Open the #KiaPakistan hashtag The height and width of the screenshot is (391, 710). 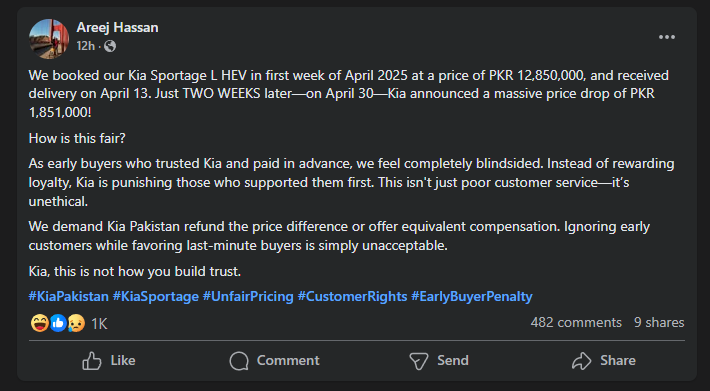[x=68, y=296]
